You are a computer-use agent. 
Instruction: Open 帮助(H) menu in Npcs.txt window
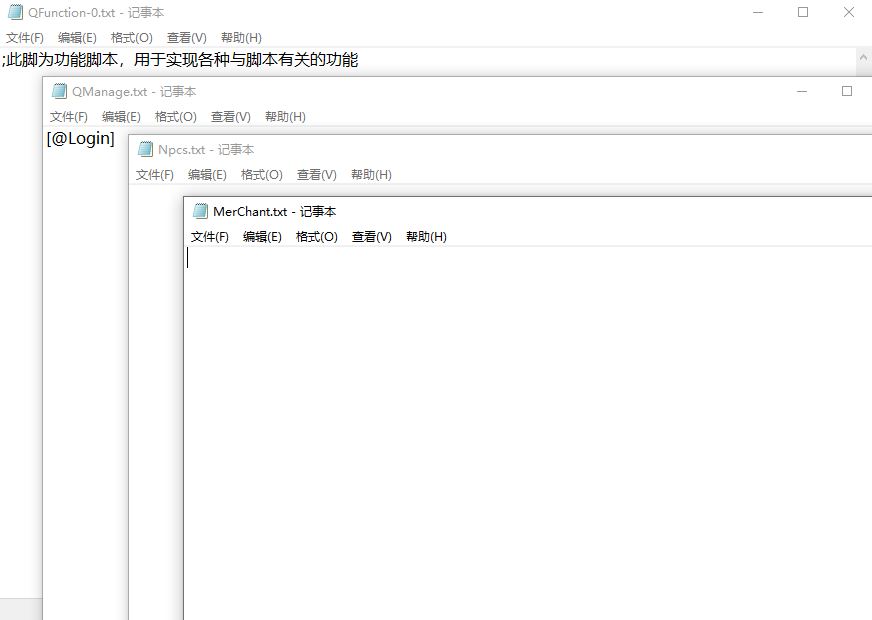371,175
